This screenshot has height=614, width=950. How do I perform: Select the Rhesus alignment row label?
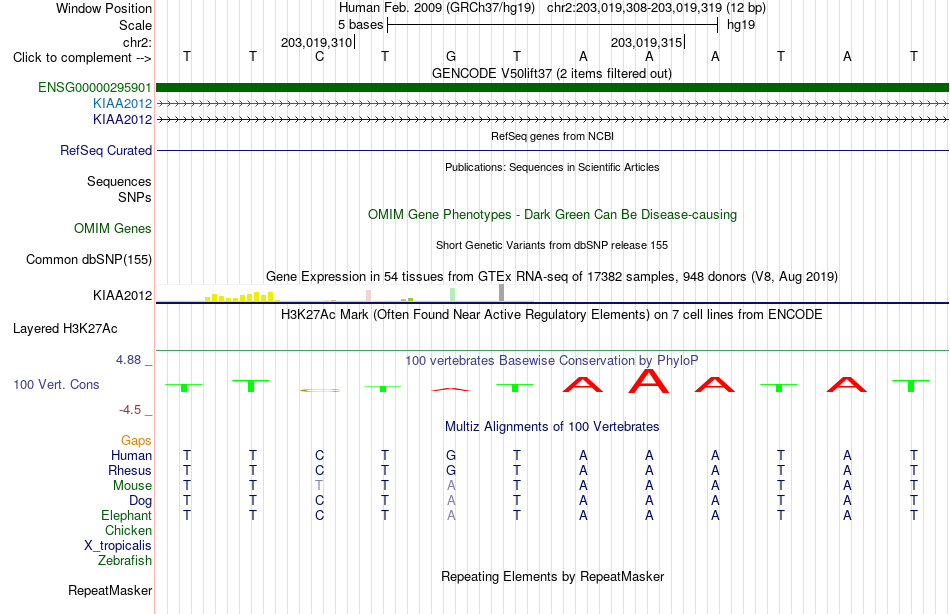tap(130, 470)
